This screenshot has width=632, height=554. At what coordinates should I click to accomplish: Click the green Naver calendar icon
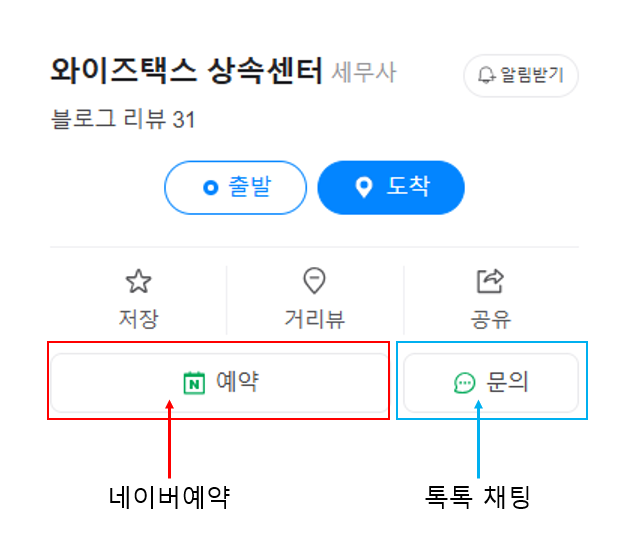click(x=194, y=382)
